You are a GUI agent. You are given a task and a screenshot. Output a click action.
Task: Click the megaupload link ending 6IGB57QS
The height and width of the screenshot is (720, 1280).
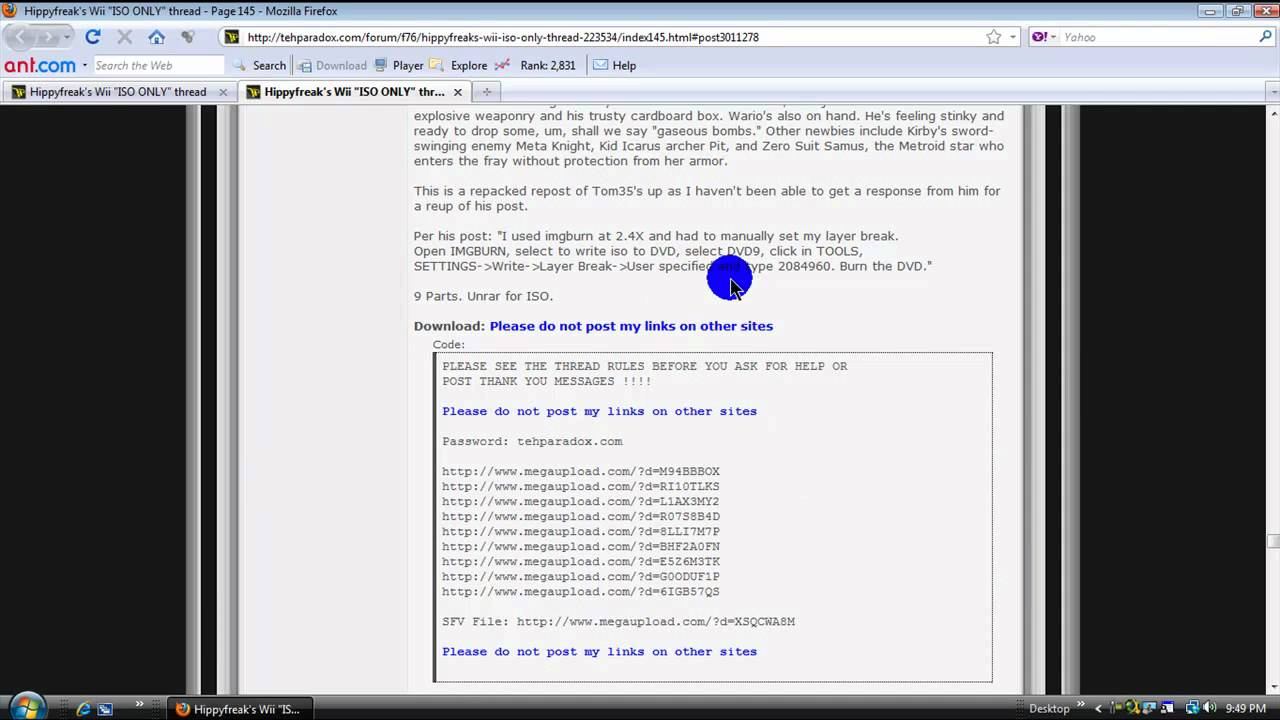(x=581, y=591)
